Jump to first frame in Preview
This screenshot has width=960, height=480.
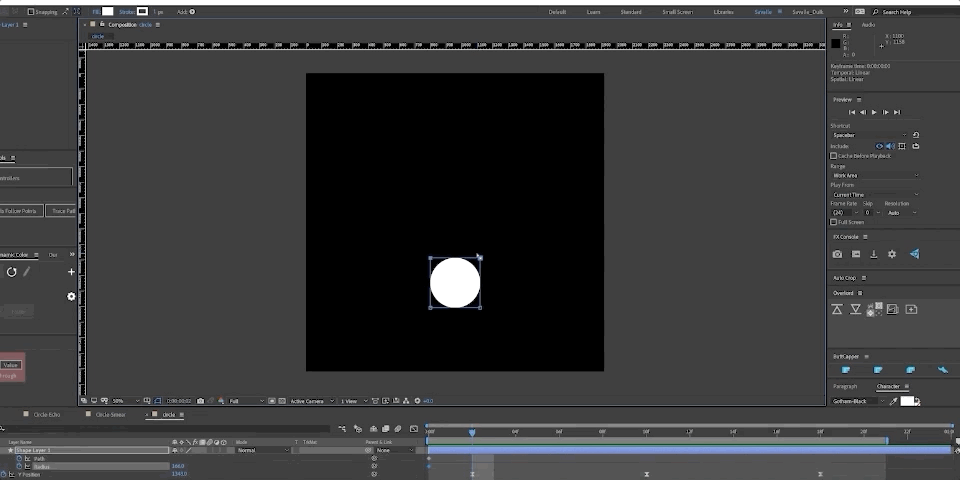point(851,112)
